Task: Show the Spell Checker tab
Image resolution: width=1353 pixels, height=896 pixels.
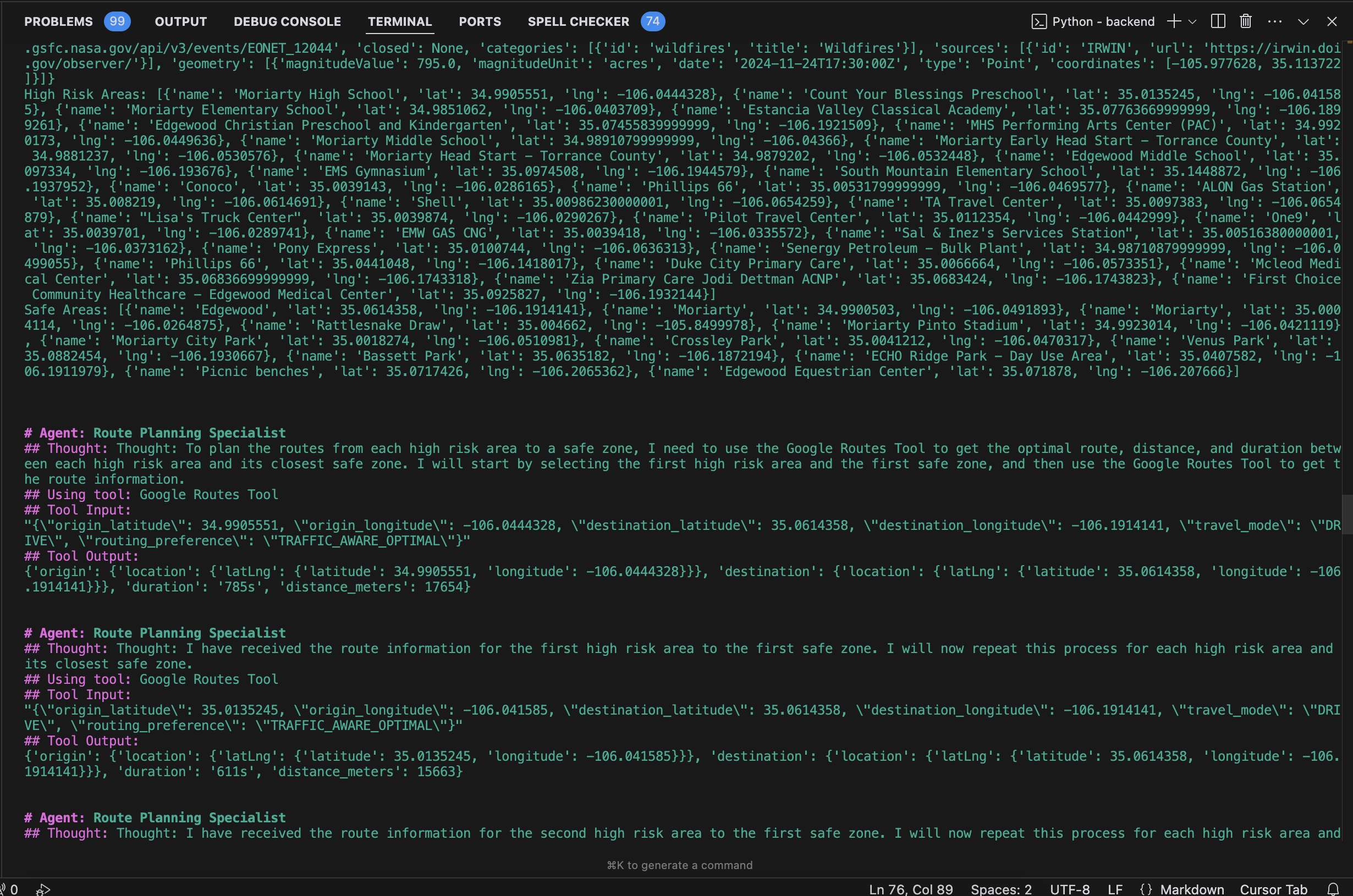Action: click(578, 22)
